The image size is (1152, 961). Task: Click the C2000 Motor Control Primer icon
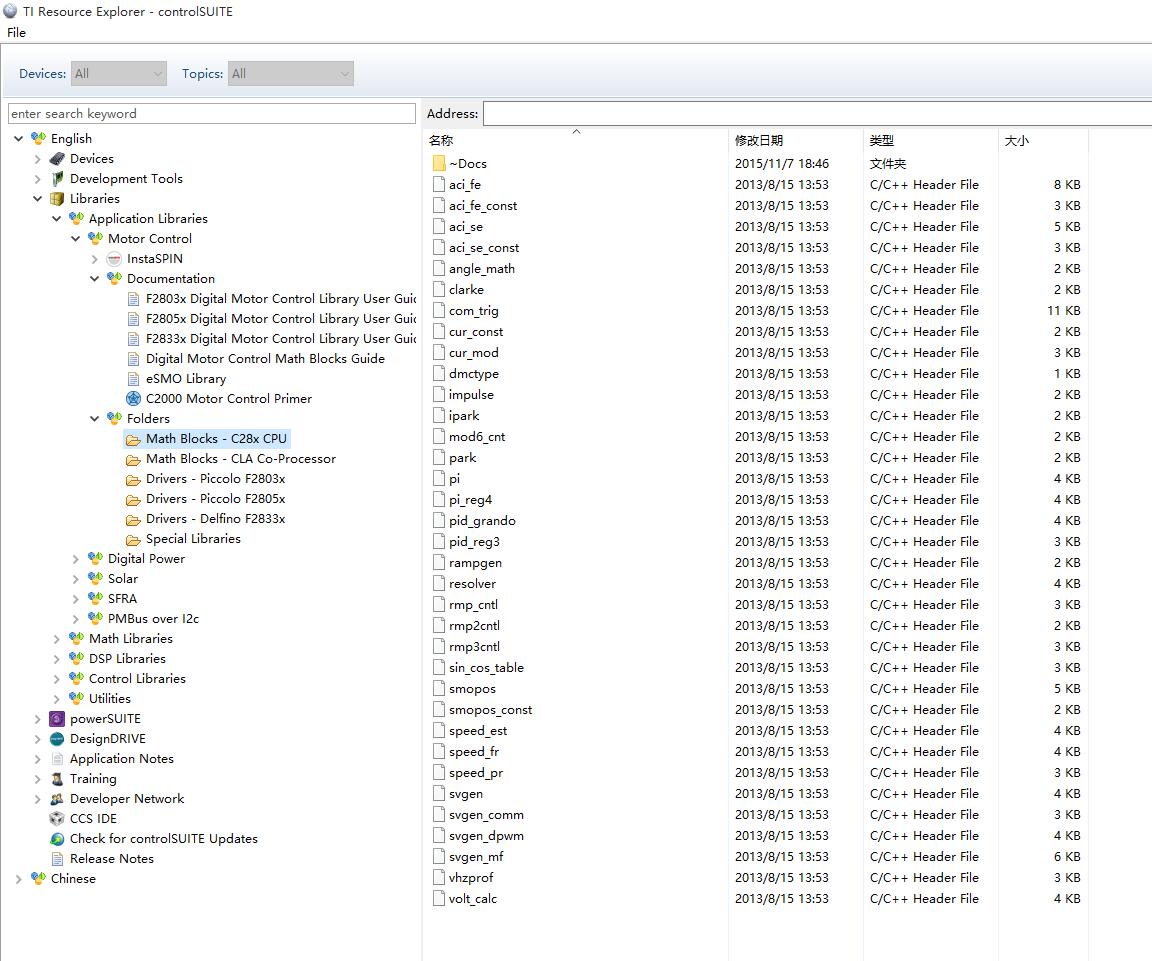tap(133, 398)
